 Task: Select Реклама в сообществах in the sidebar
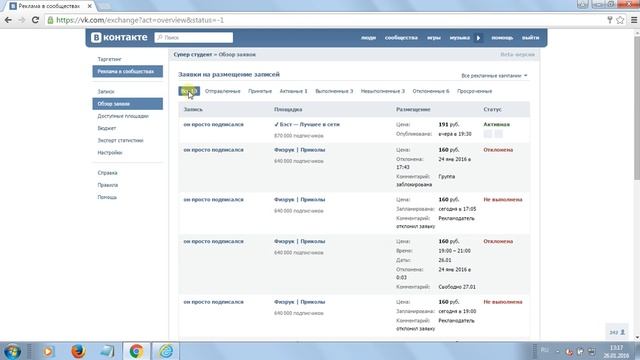[127, 71]
